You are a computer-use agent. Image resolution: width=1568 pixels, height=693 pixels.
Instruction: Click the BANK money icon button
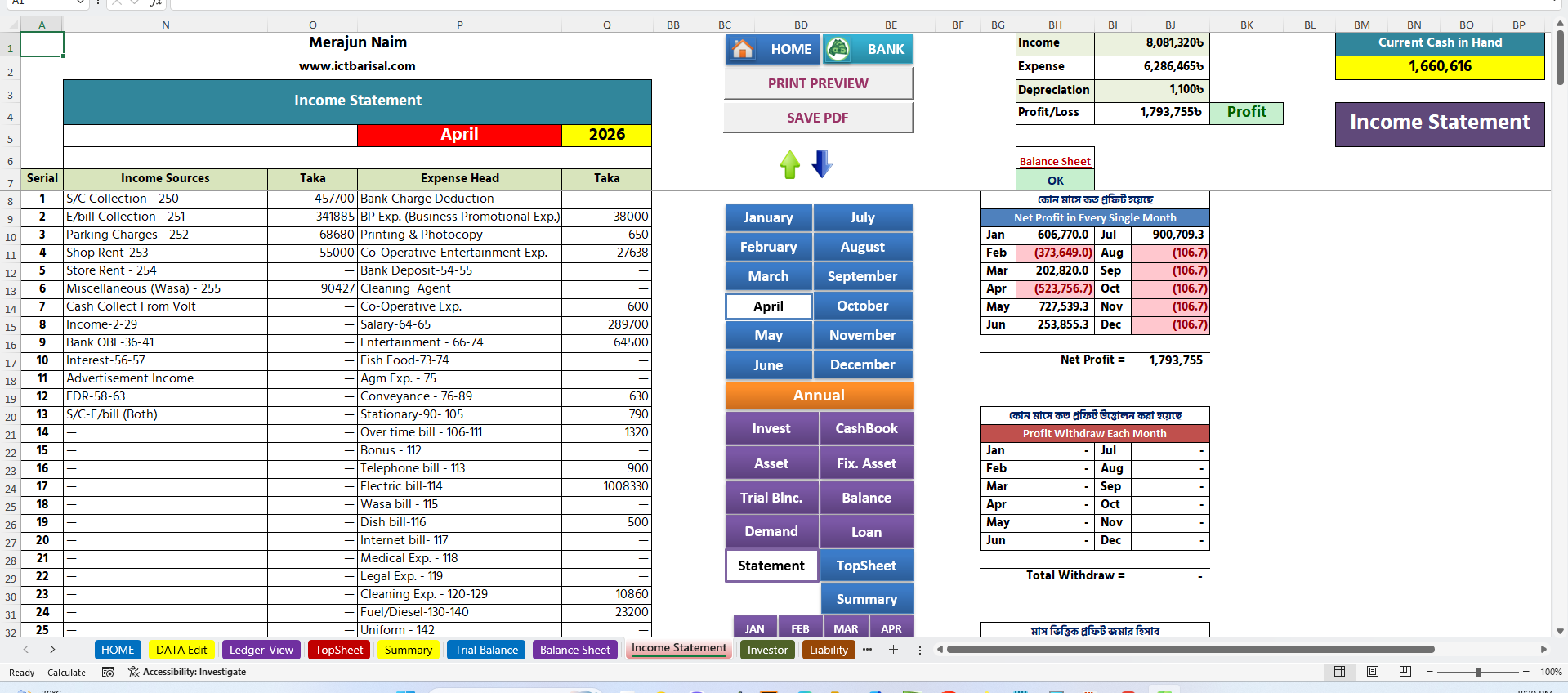(868, 49)
